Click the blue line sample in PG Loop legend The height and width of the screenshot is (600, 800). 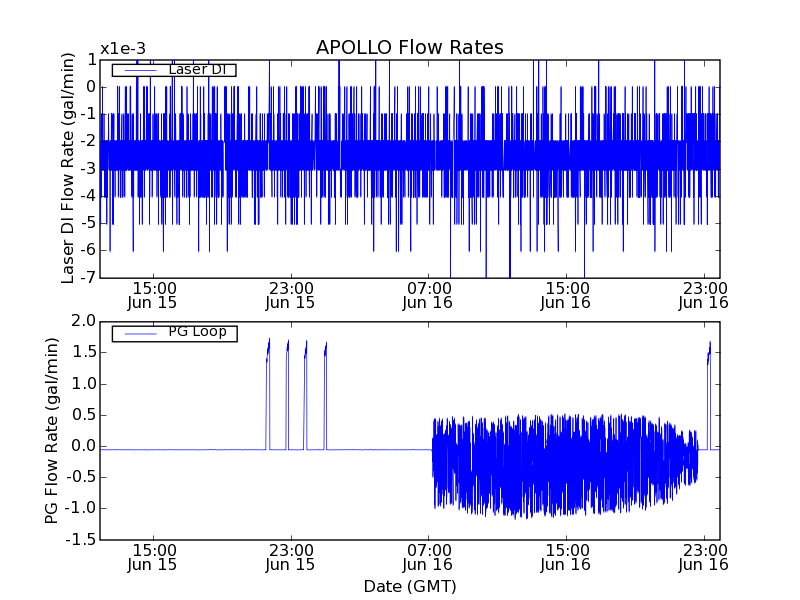tap(135, 332)
